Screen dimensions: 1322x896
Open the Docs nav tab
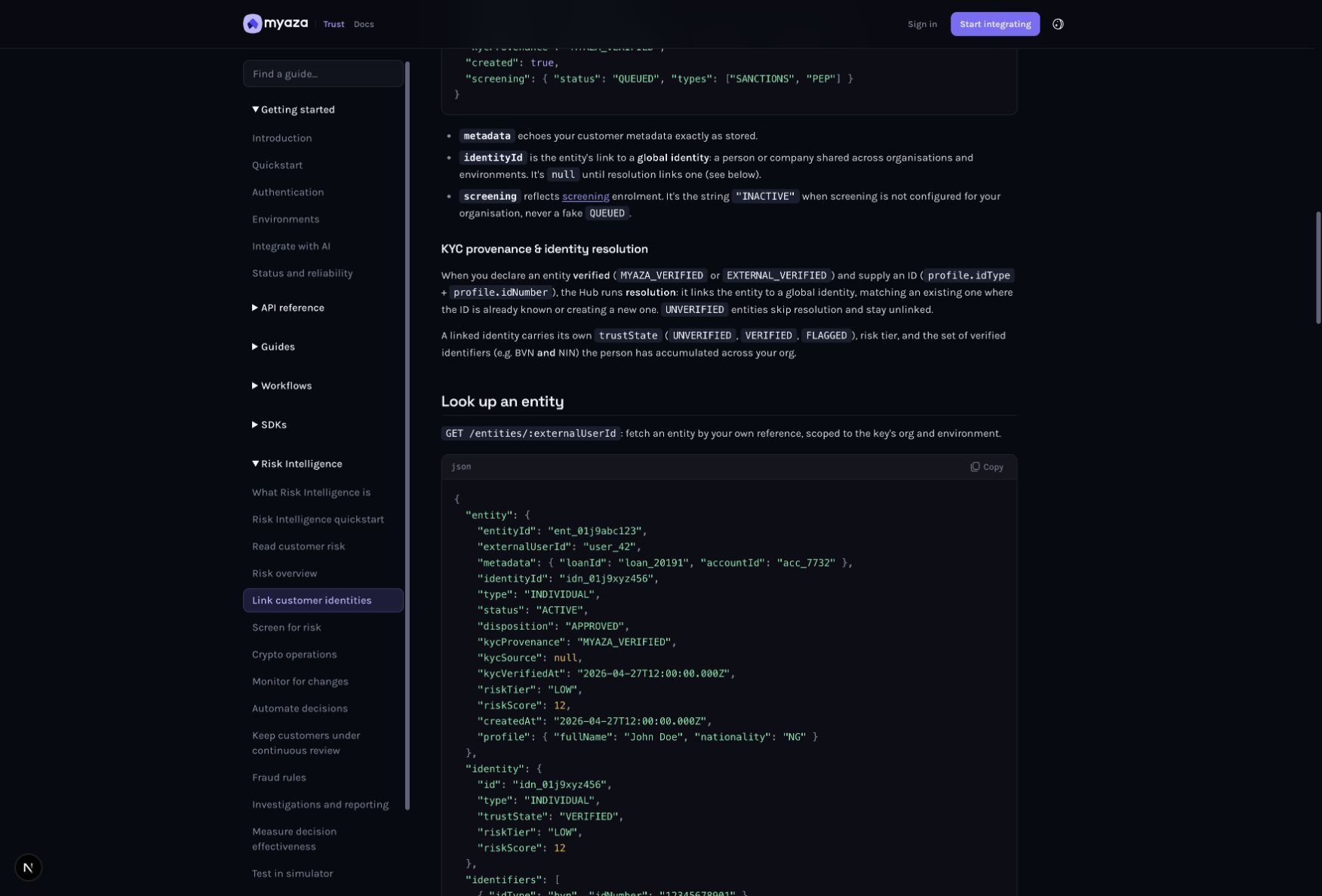click(x=364, y=24)
